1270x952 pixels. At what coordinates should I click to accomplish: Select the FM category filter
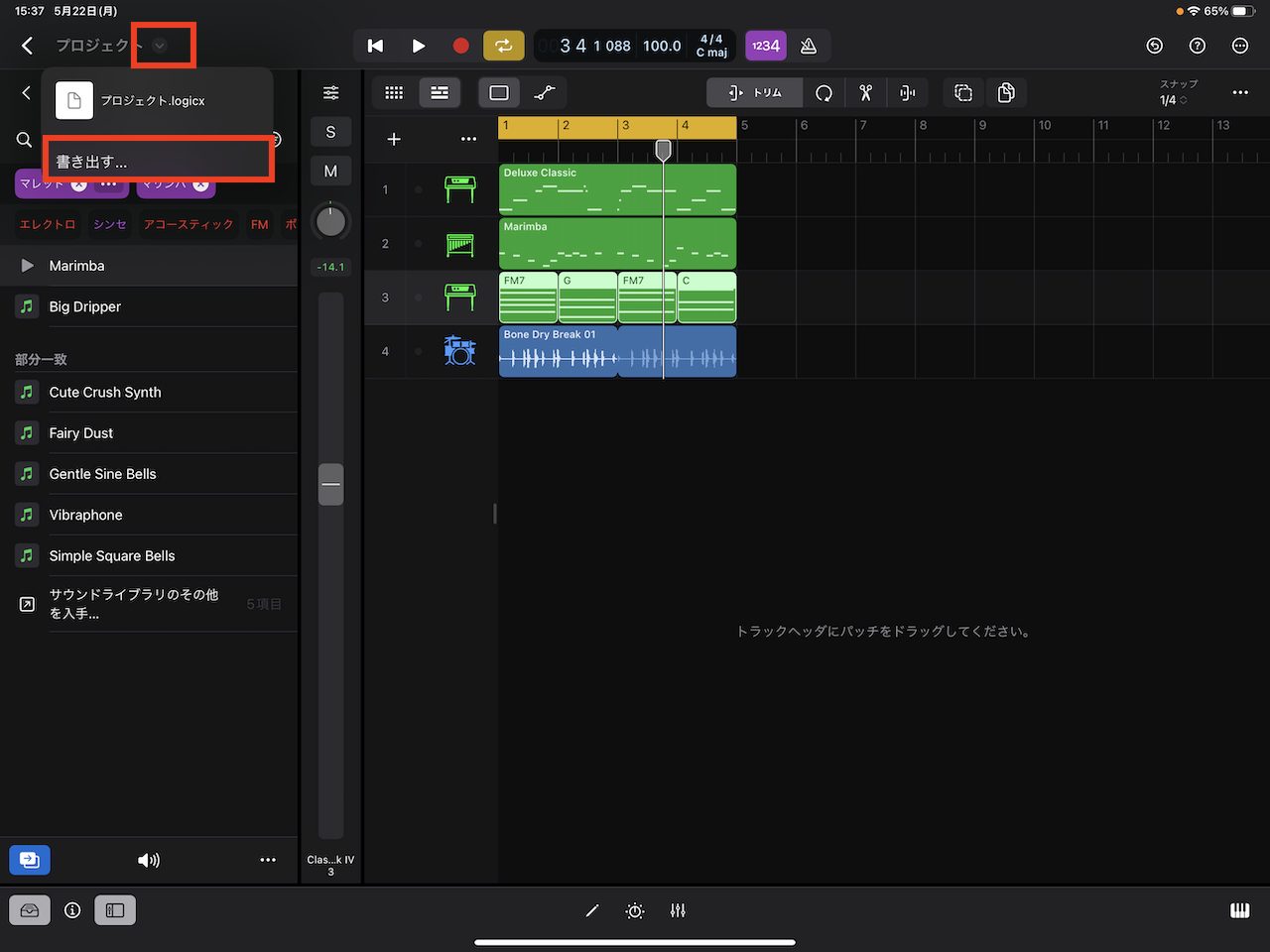259,224
